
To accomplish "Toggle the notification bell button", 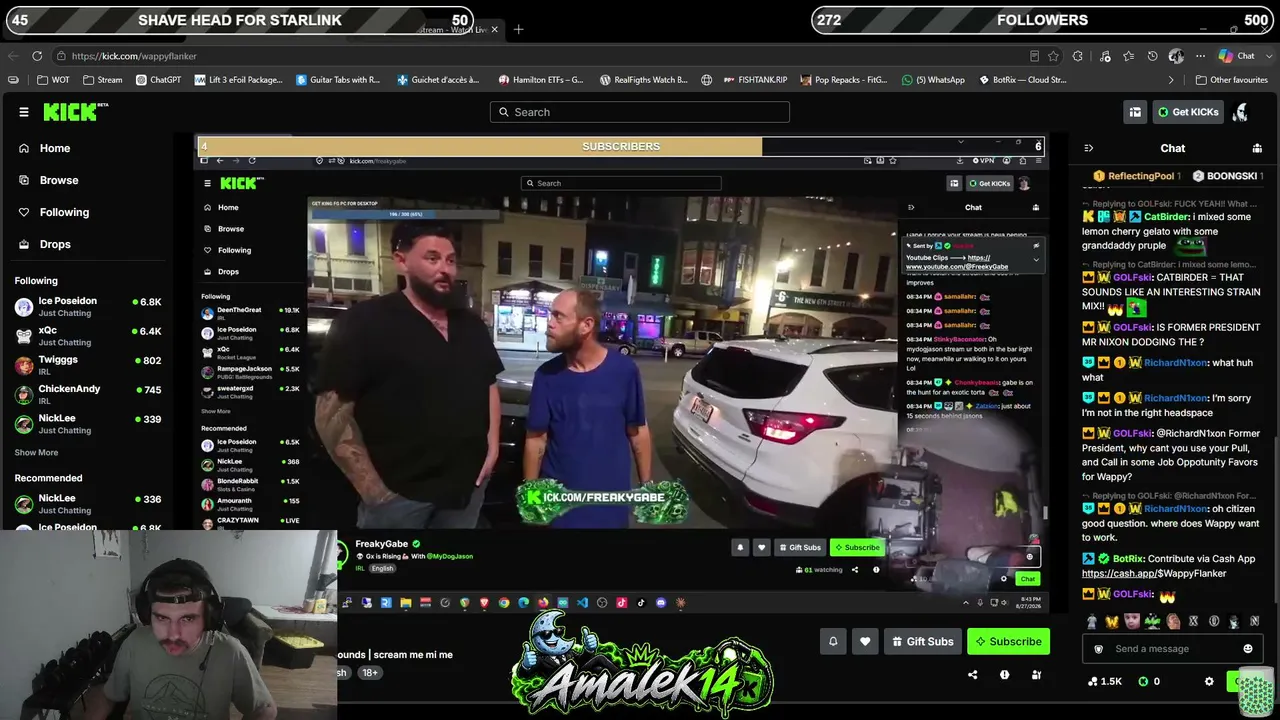I will point(833,641).
